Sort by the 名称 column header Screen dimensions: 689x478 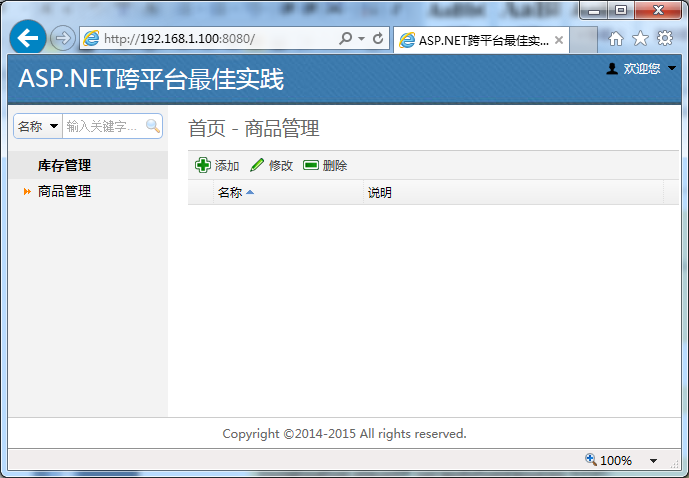(x=288, y=192)
